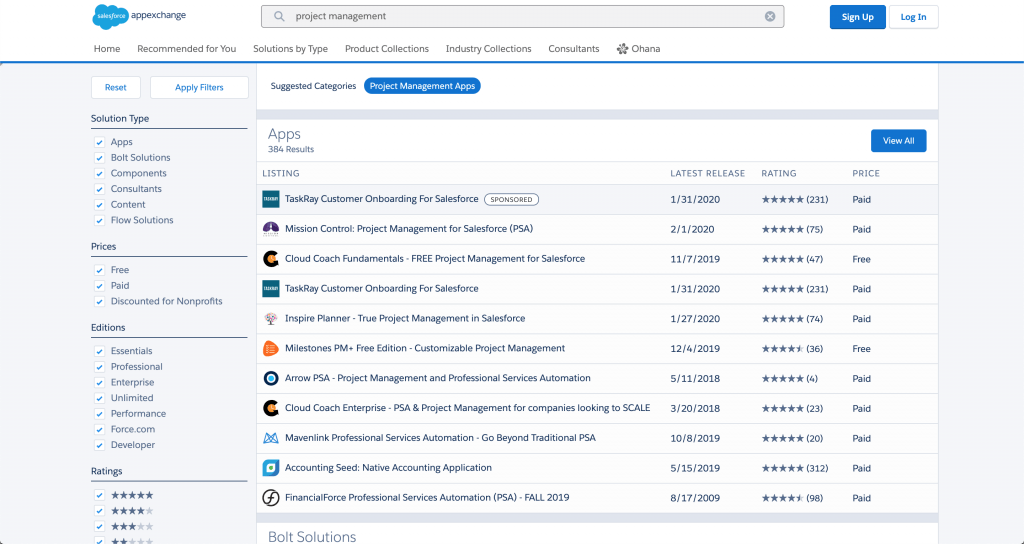Click the Ohana flower icon
The width and height of the screenshot is (1024, 544).
(x=622, y=49)
